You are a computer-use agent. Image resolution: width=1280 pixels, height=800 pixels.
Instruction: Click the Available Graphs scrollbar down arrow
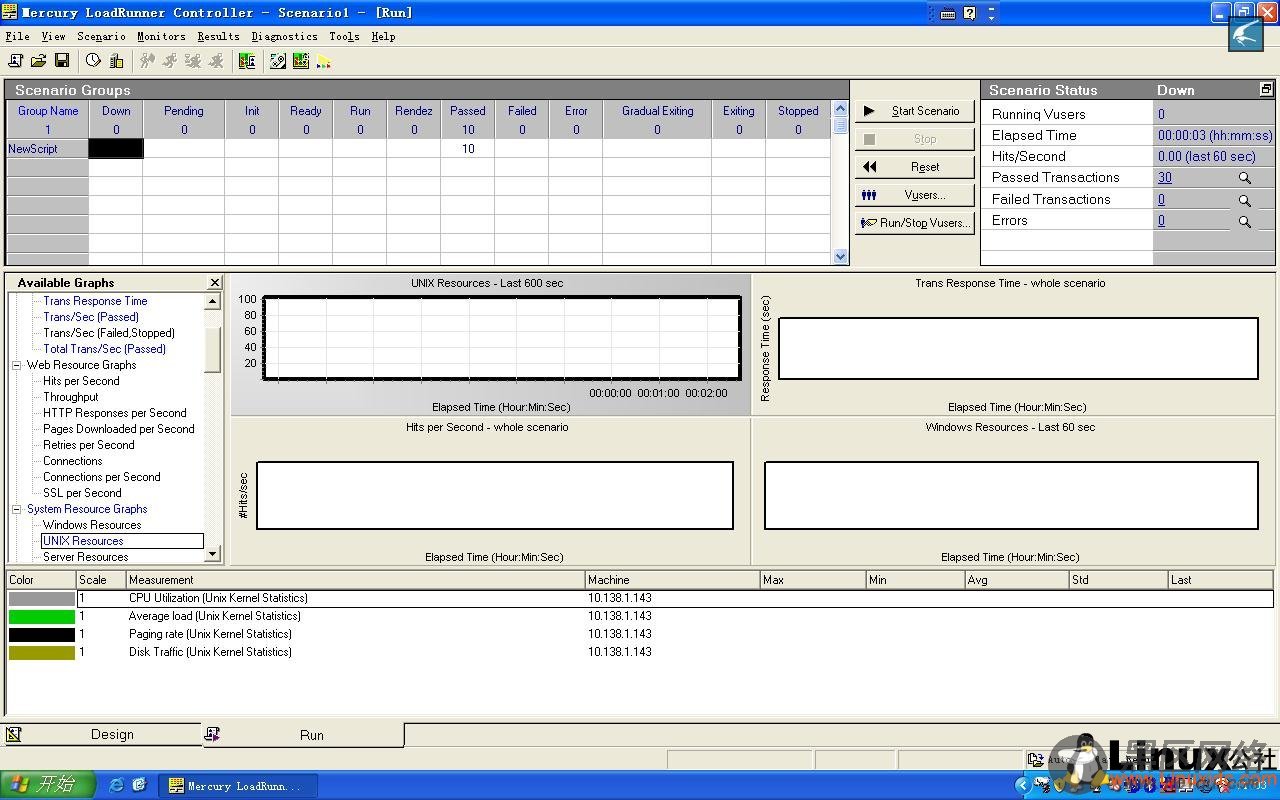(213, 555)
